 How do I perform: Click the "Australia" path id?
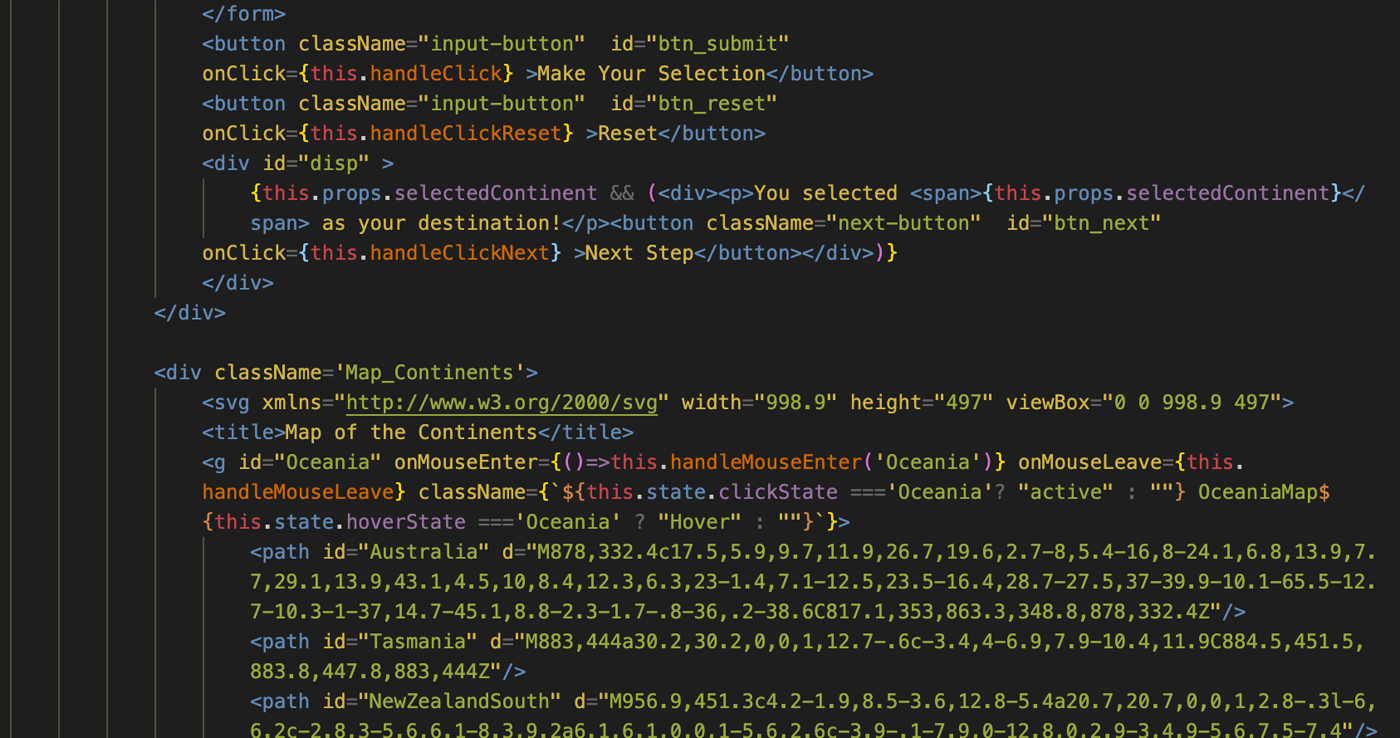424,553
